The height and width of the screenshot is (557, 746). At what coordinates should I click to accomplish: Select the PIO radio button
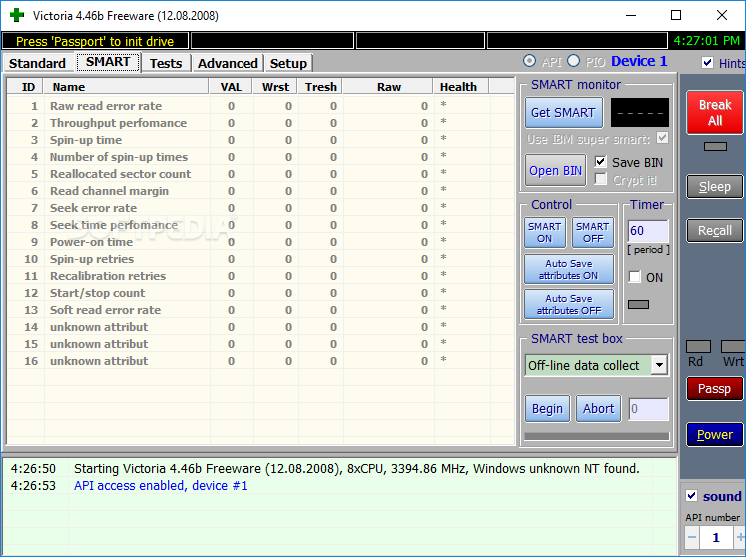click(x=574, y=61)
